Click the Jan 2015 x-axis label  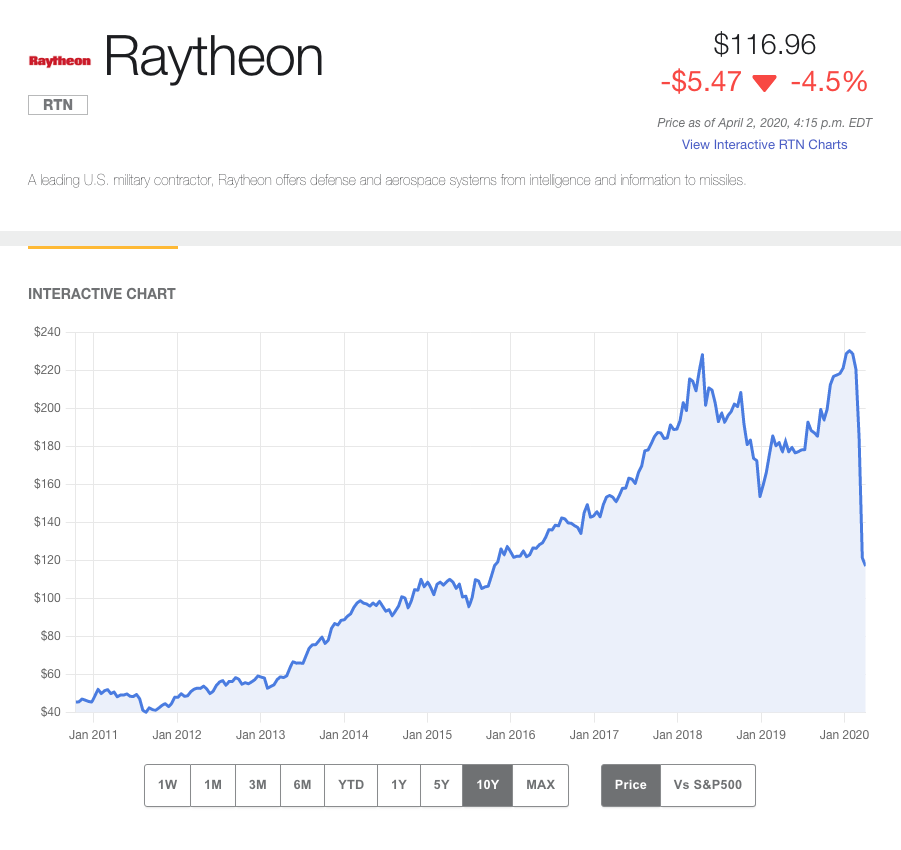click(427, 735)
